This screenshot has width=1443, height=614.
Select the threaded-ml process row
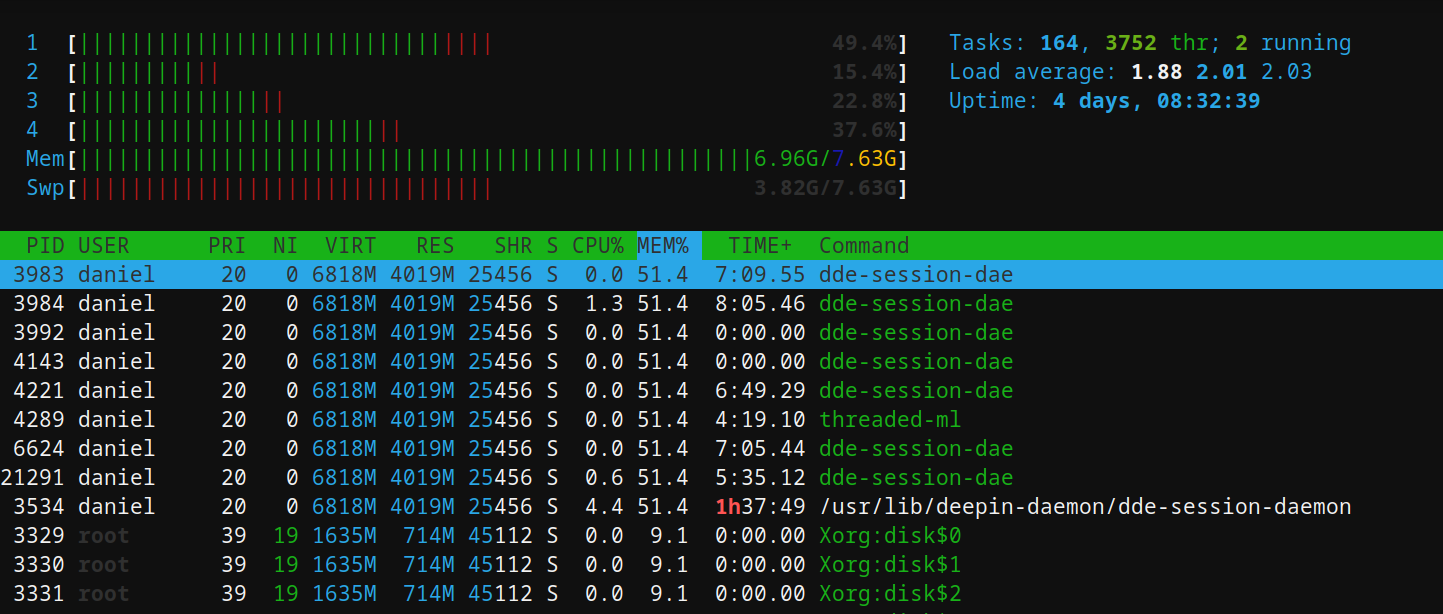coord(721,420)
